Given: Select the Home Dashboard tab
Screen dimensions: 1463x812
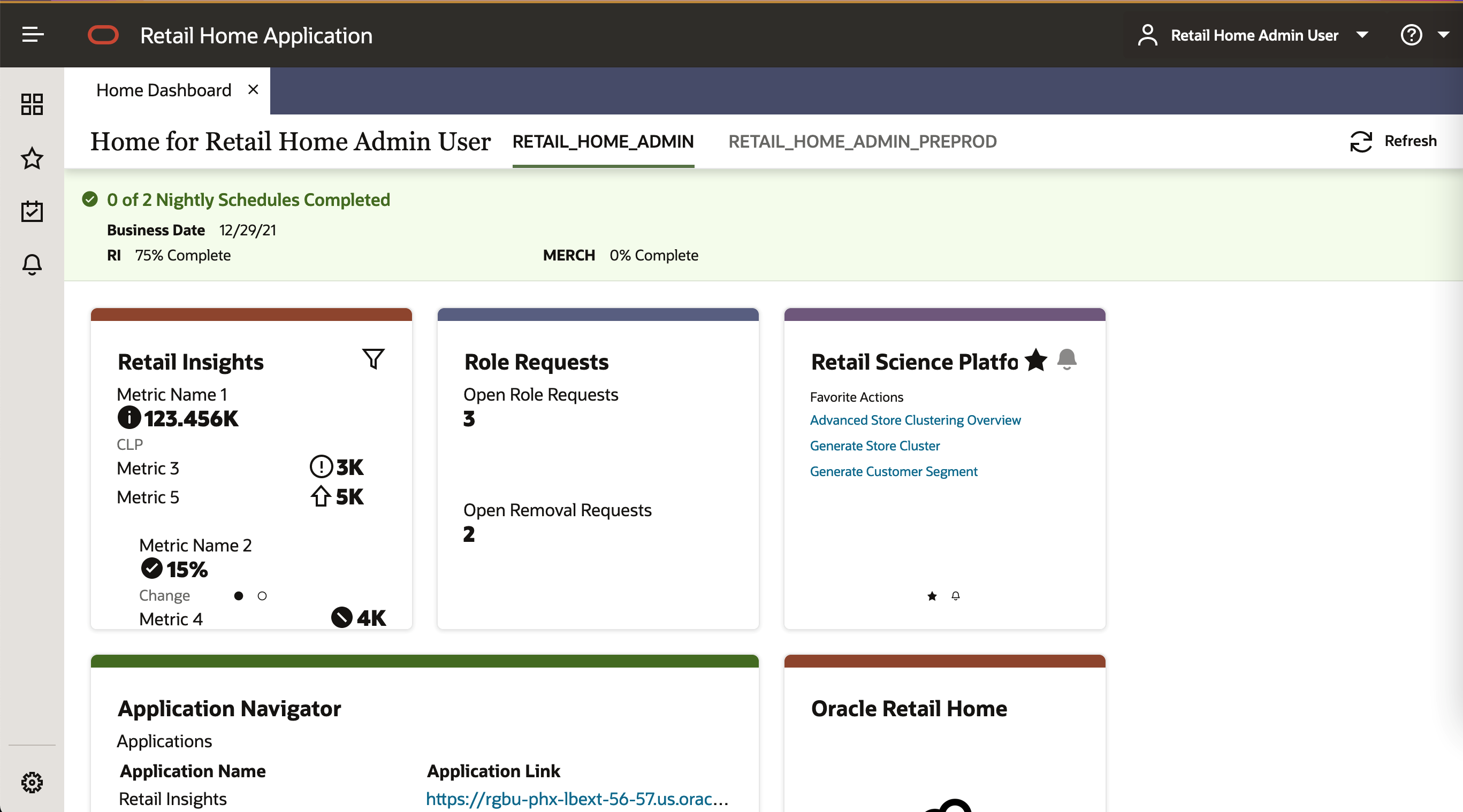Looking at the screenshot, I should point(164,90).
